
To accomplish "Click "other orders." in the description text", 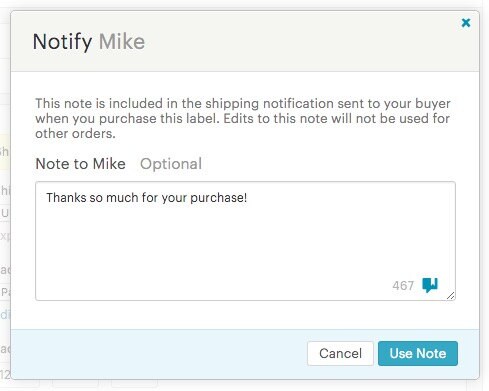I will [75, 134].
